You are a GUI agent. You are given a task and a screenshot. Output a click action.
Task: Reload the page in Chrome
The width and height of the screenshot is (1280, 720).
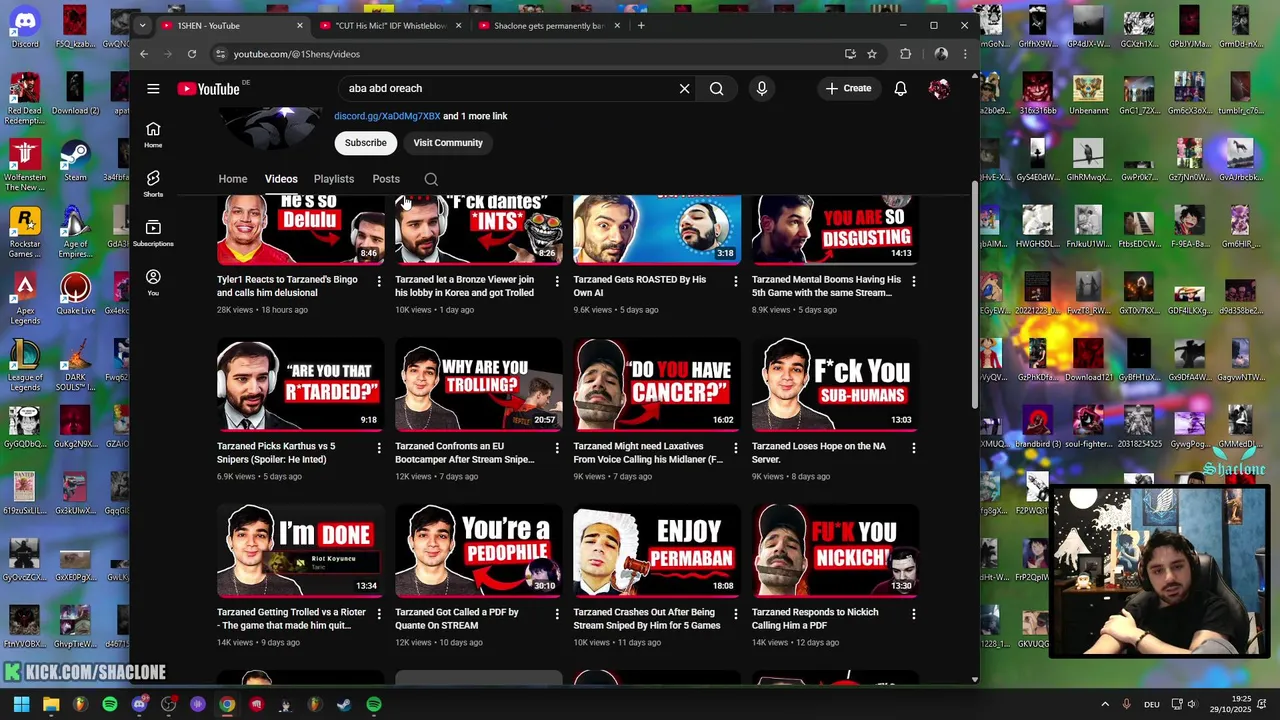pyautogui.click(x=192, y=54)
